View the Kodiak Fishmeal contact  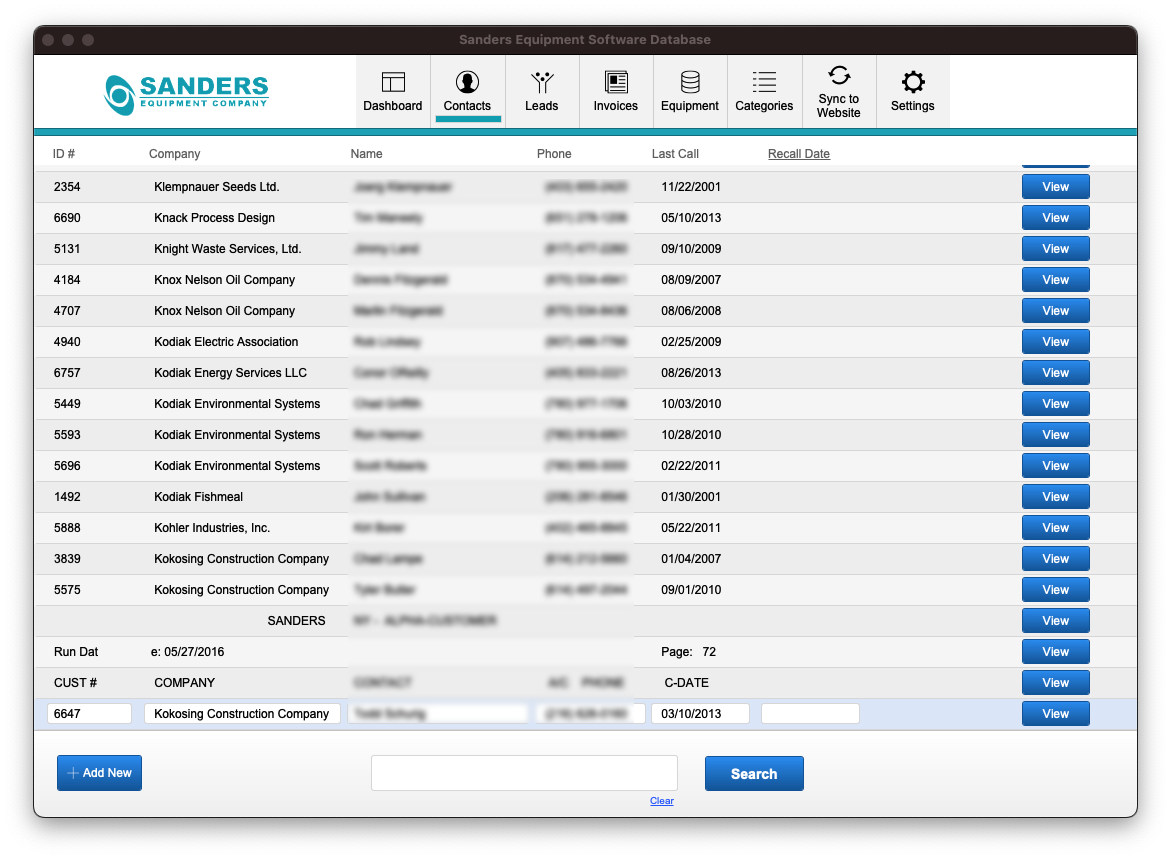pyautogui.click(x=1055, y=497)
